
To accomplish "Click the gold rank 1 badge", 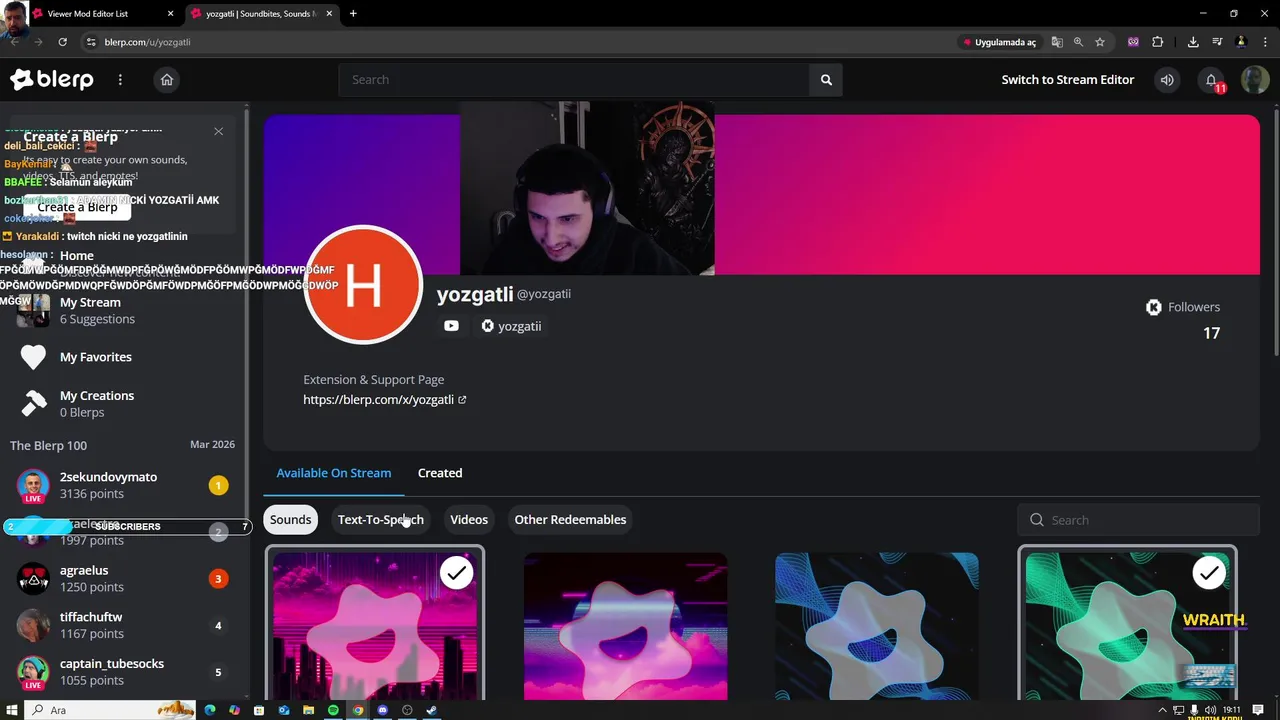I will 219,485.
